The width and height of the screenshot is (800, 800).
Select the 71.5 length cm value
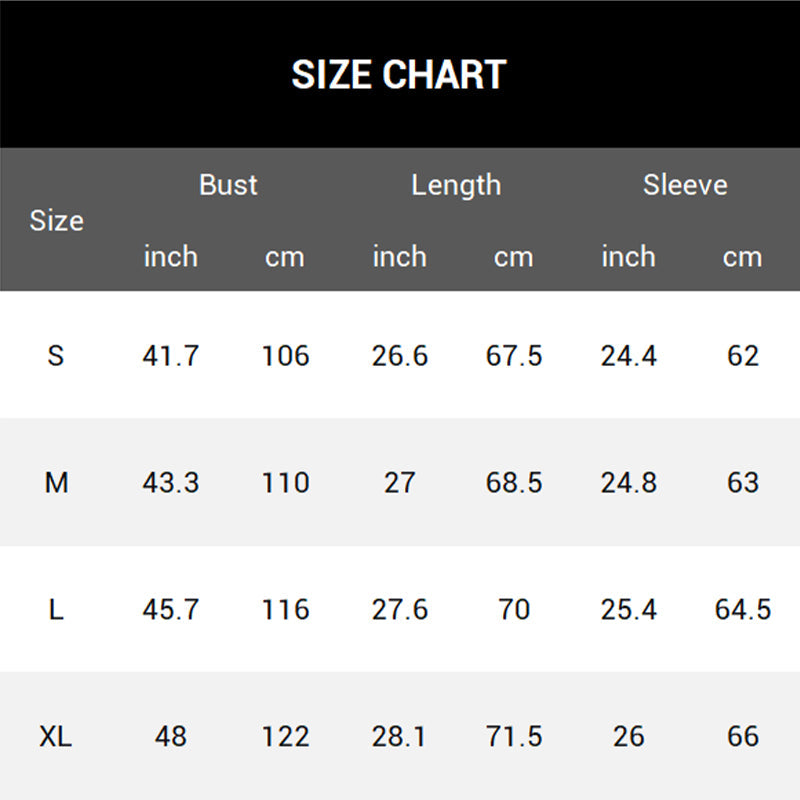point(514,737)
